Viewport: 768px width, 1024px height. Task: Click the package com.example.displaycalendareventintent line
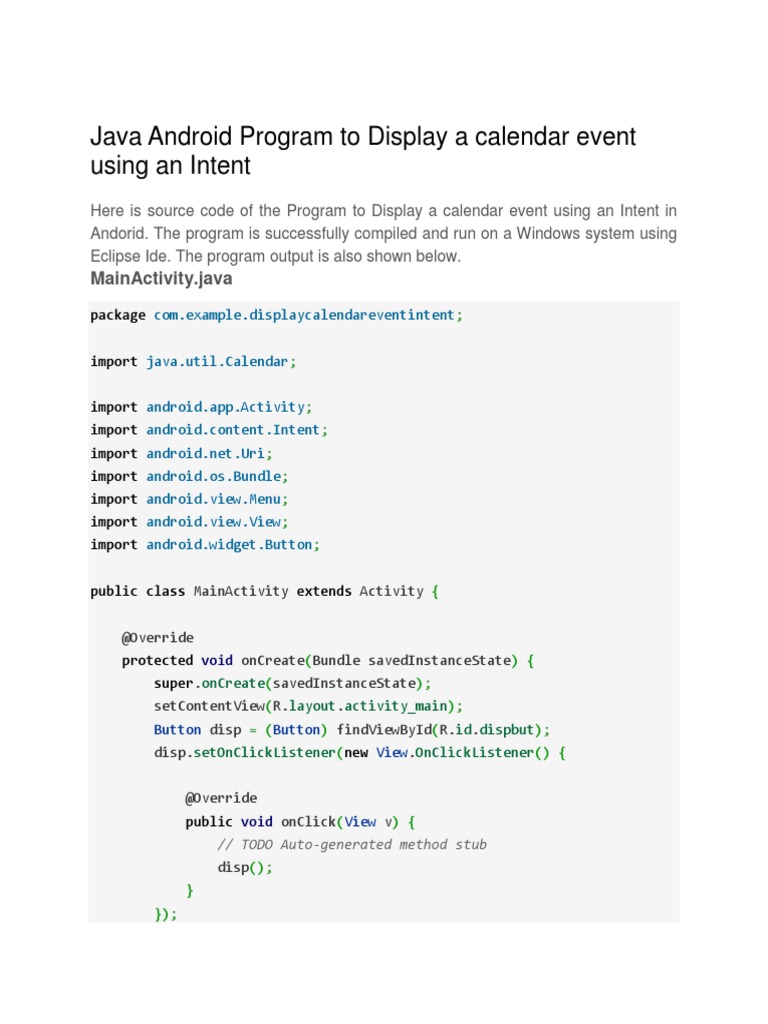click(277, 315)
